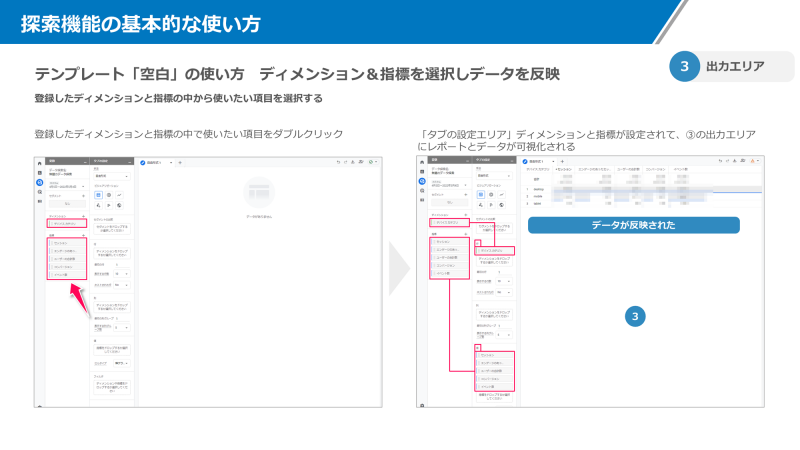Select 自由形式1 tab in left screenshot

point(158,161)
